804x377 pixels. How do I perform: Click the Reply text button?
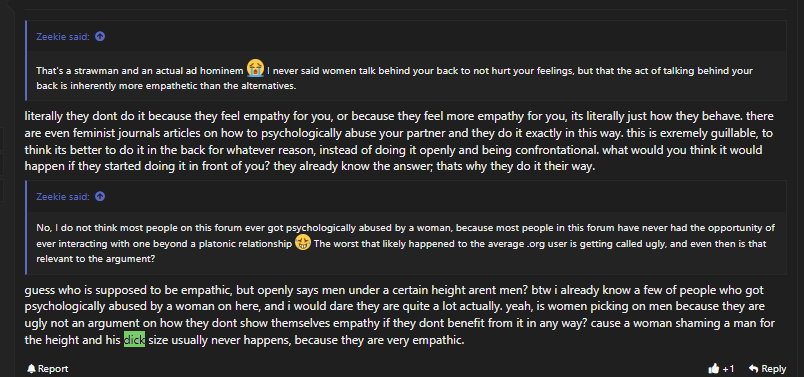(x=773, y=369)
